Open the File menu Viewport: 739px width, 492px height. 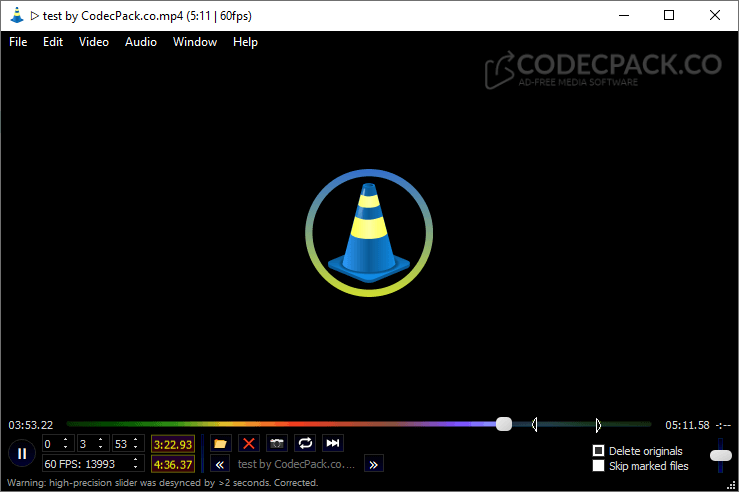point(18,42)
